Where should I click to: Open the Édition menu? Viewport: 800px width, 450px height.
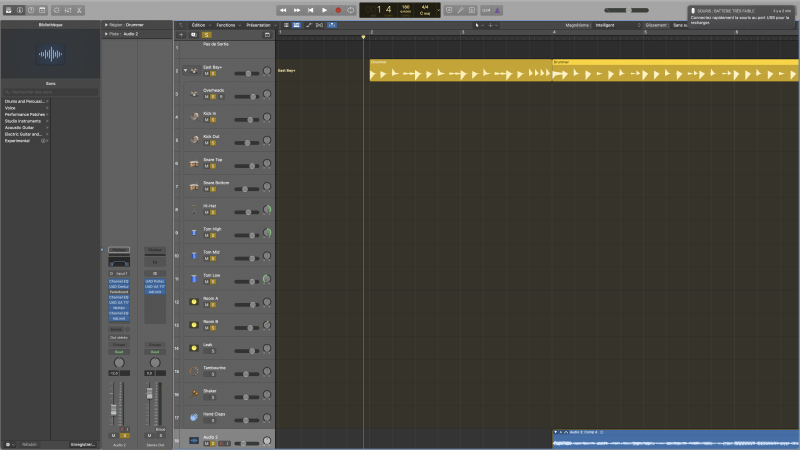[199, 24]
